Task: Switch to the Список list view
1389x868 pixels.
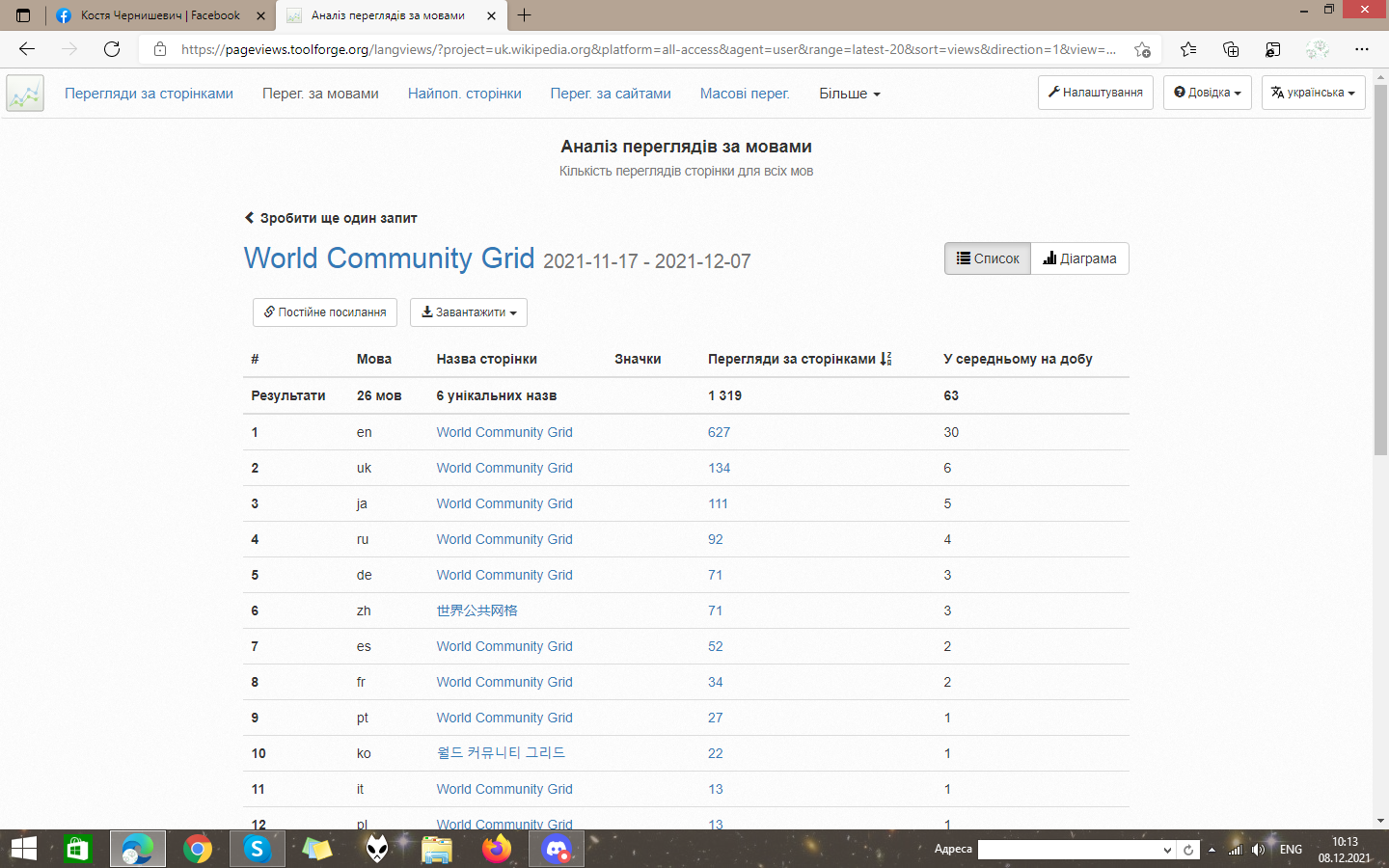Action: [988, 258]
